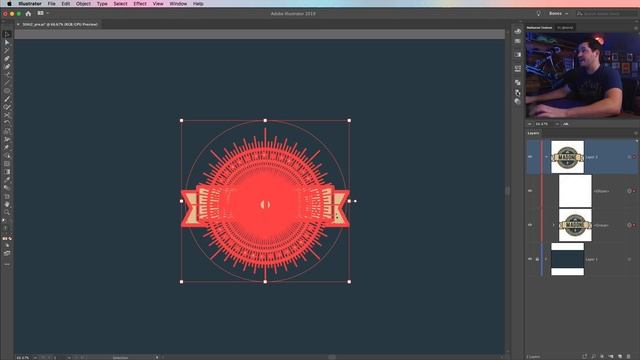This screenshot has width=640, height=360.
Task: Select the Hand tool
Action: tap(7, 204)
